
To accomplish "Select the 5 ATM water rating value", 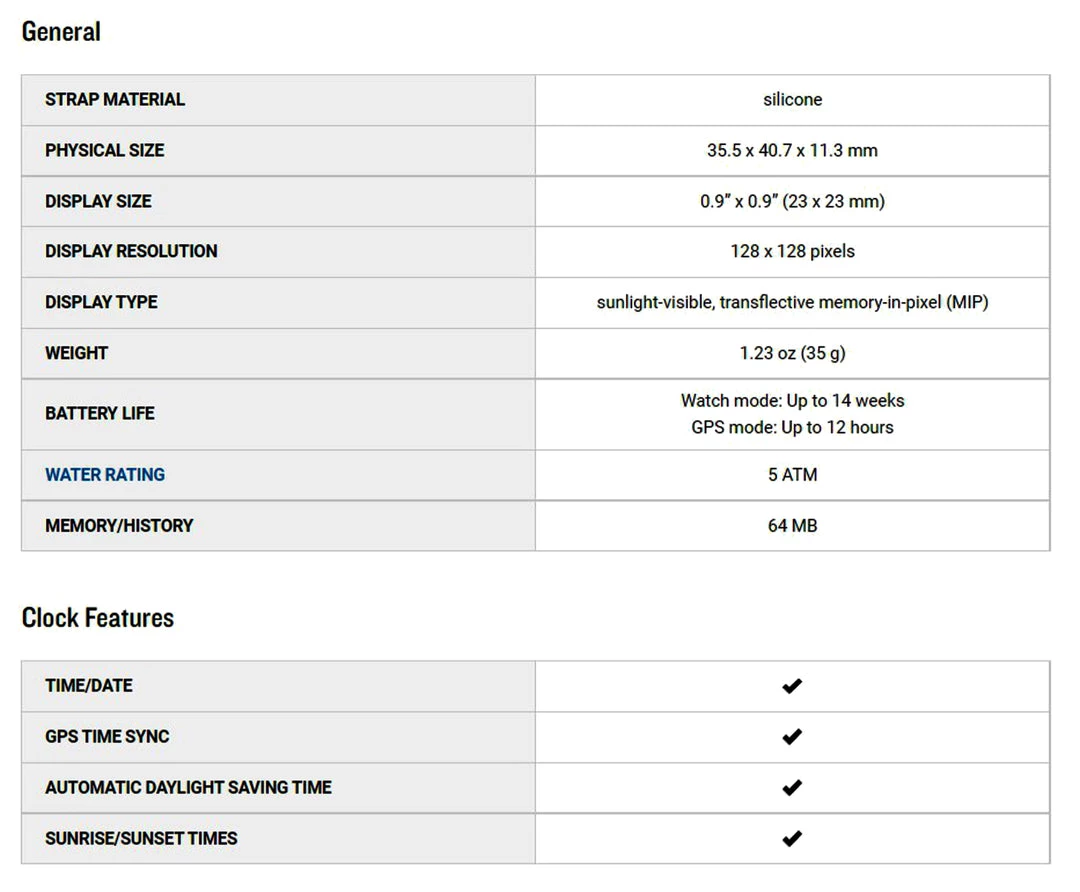I will [792, 475].
